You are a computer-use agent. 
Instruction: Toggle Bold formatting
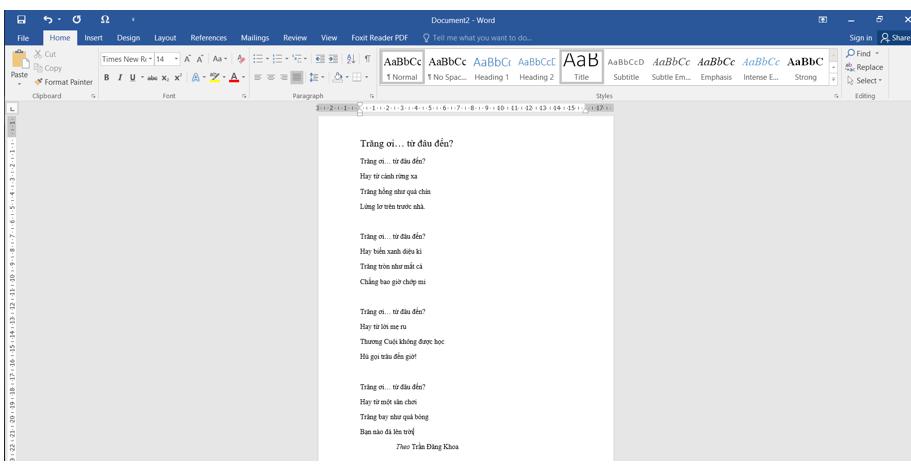pos(107,76)
